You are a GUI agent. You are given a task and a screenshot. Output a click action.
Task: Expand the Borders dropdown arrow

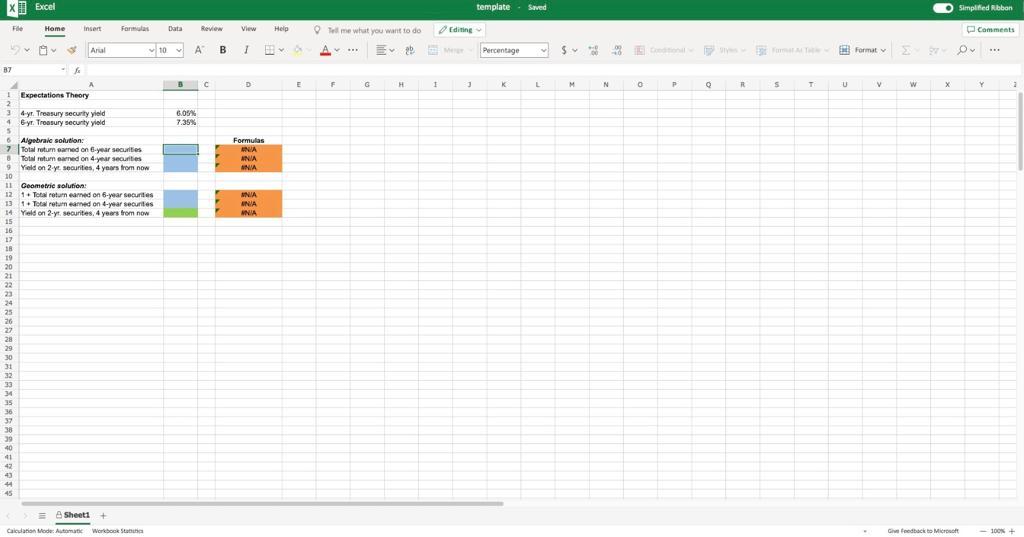pyautogui.click(x=281, y=50)
